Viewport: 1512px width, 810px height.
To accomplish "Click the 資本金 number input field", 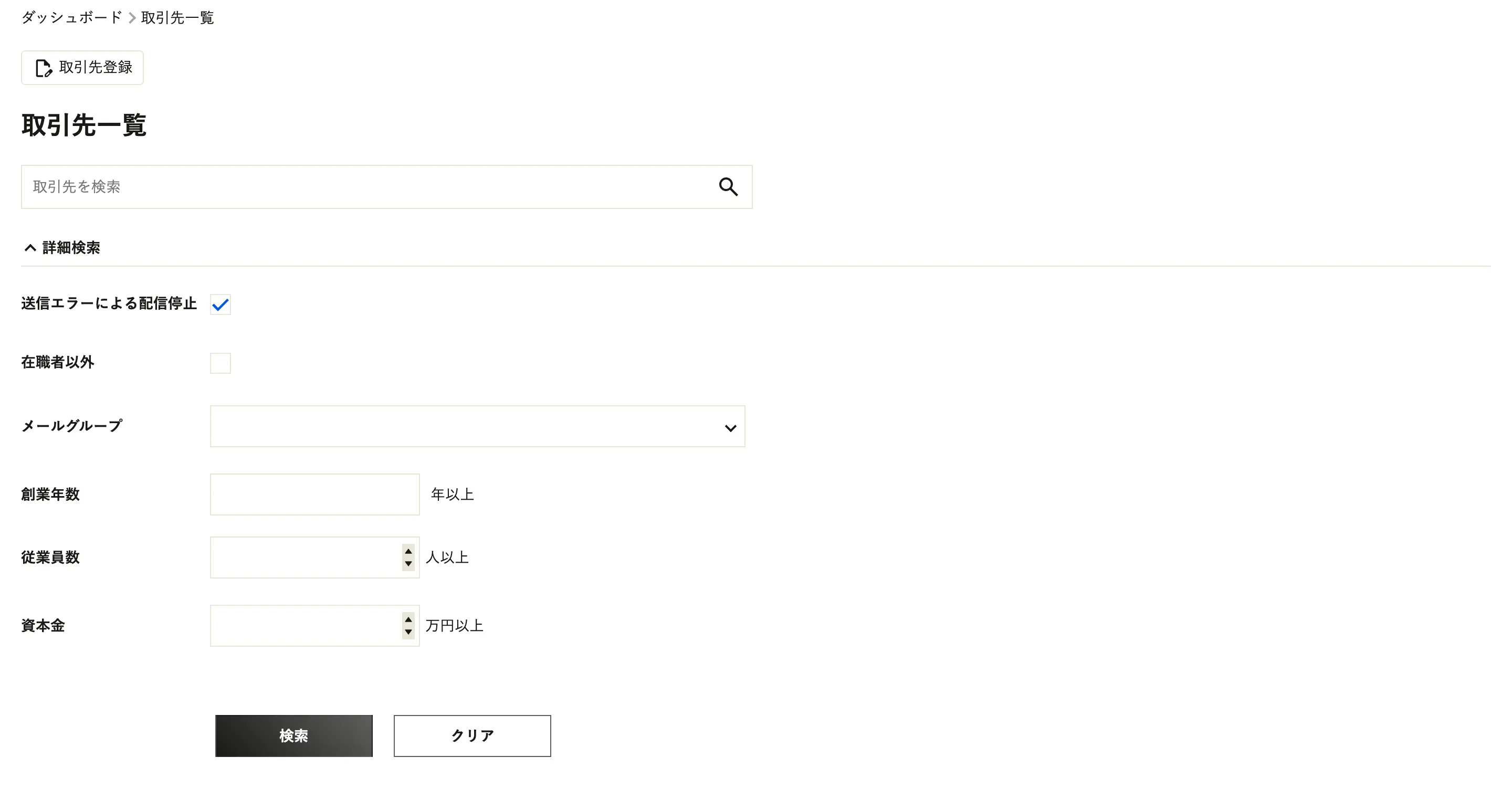I will [x=305, y=626].
